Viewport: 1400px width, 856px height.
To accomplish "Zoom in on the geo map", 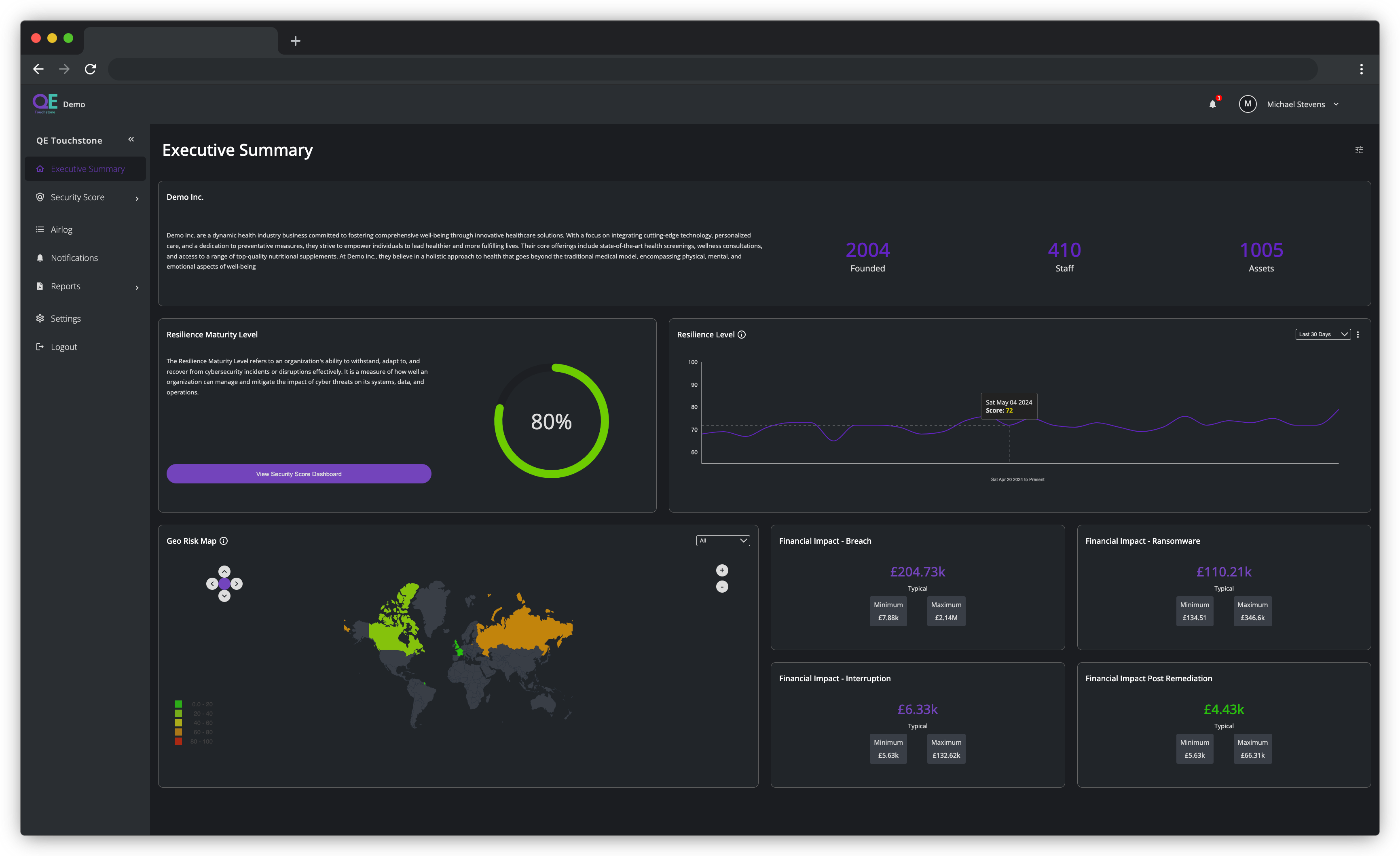I will click(x=721, y=570).
